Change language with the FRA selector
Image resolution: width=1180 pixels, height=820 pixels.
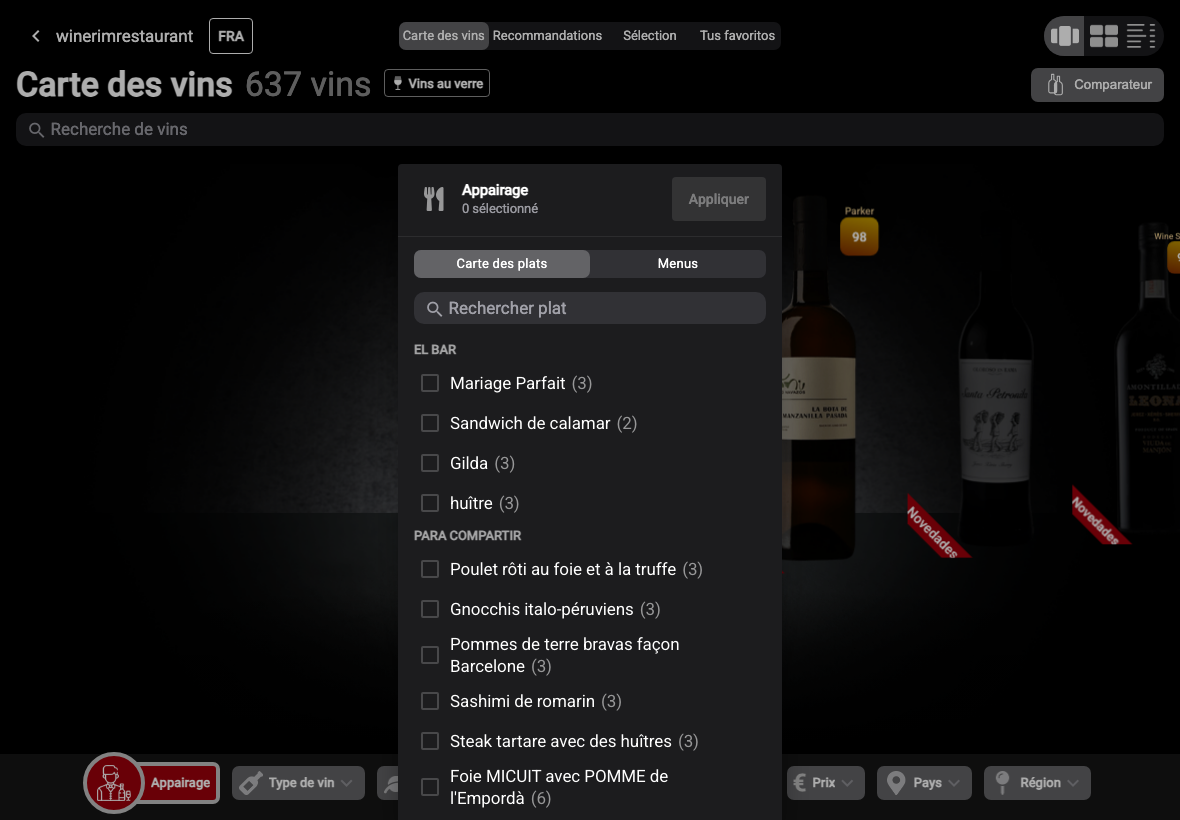point(231,36)
